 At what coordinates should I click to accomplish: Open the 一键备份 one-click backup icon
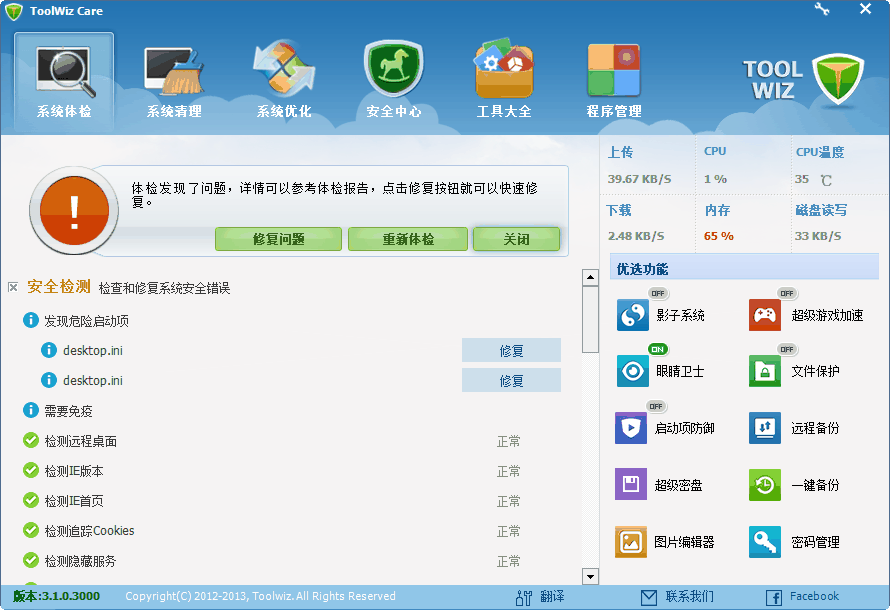coord(765,485)
